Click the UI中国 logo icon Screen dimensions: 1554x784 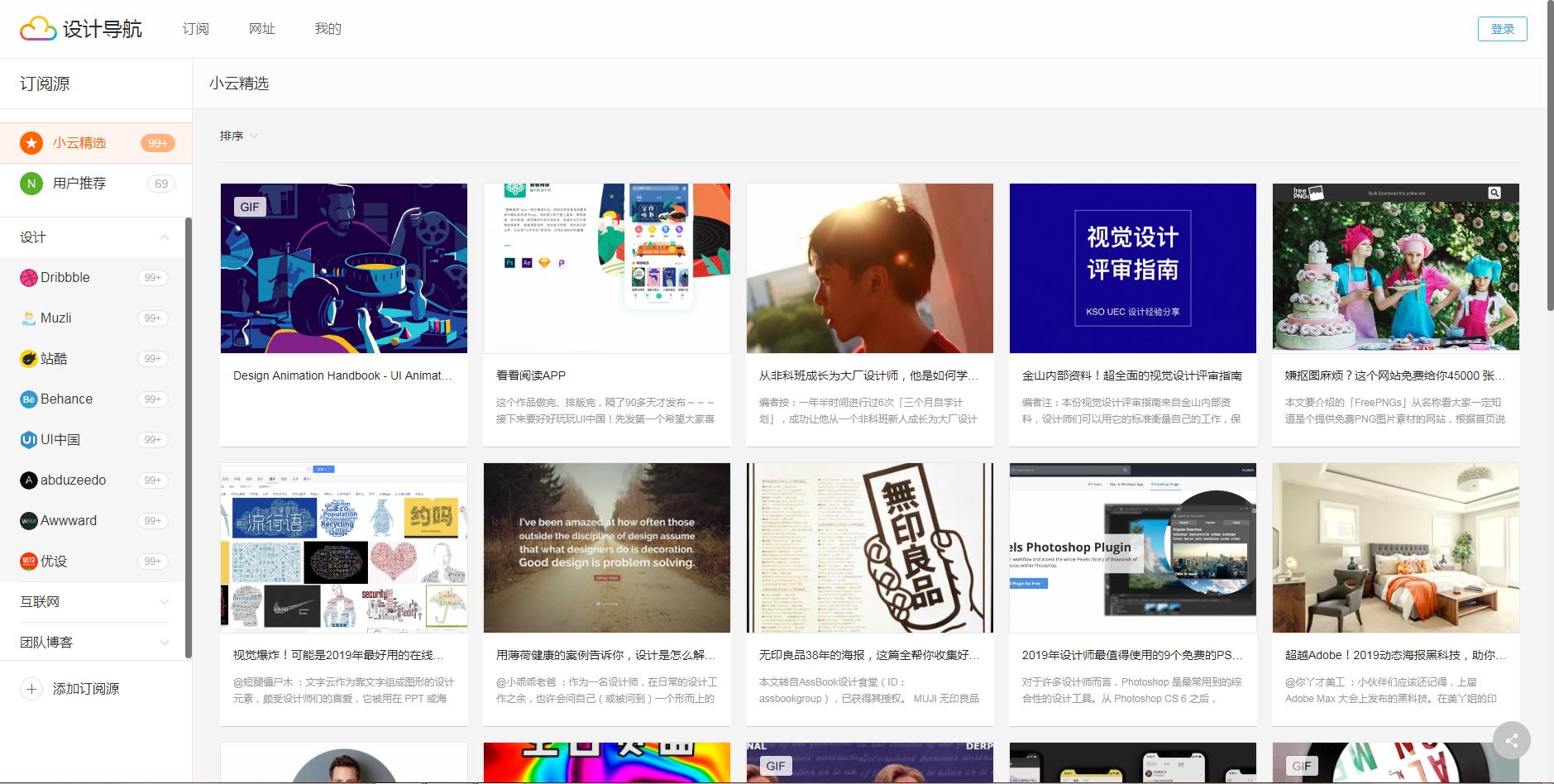[29, 440]
